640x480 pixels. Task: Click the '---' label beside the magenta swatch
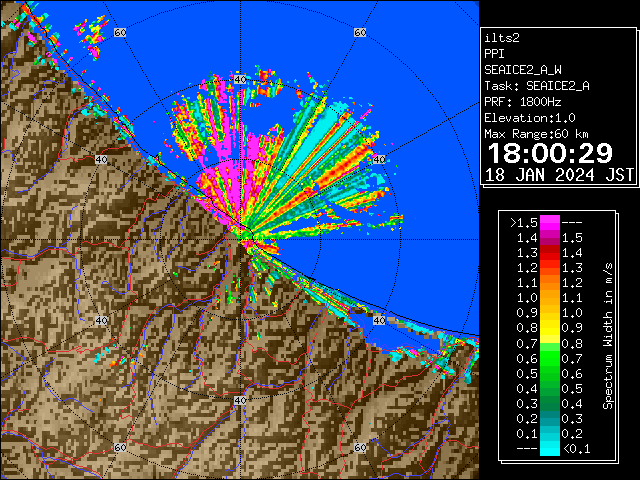point(572,223)
